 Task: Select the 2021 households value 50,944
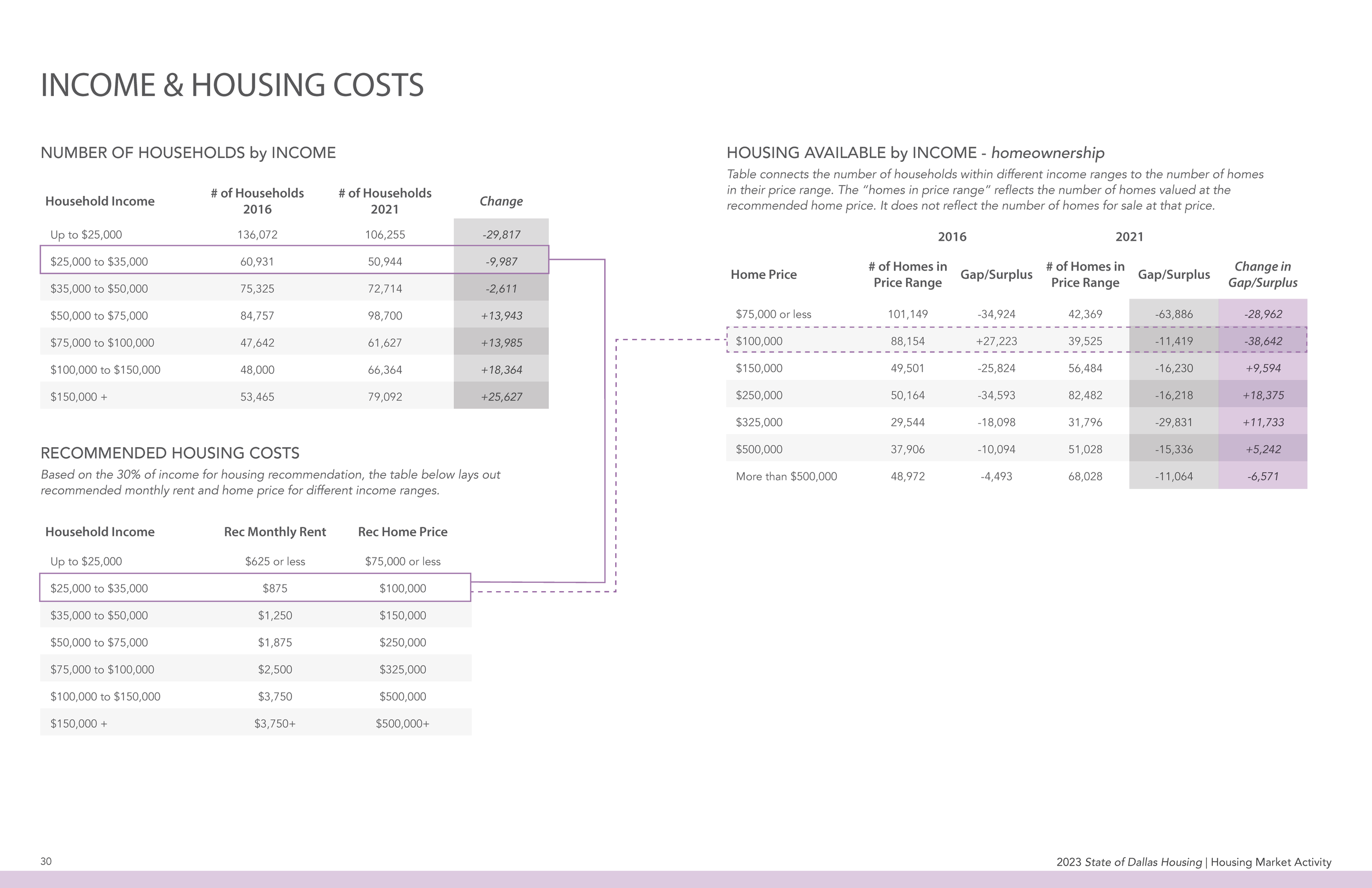[x=385, y=262]
